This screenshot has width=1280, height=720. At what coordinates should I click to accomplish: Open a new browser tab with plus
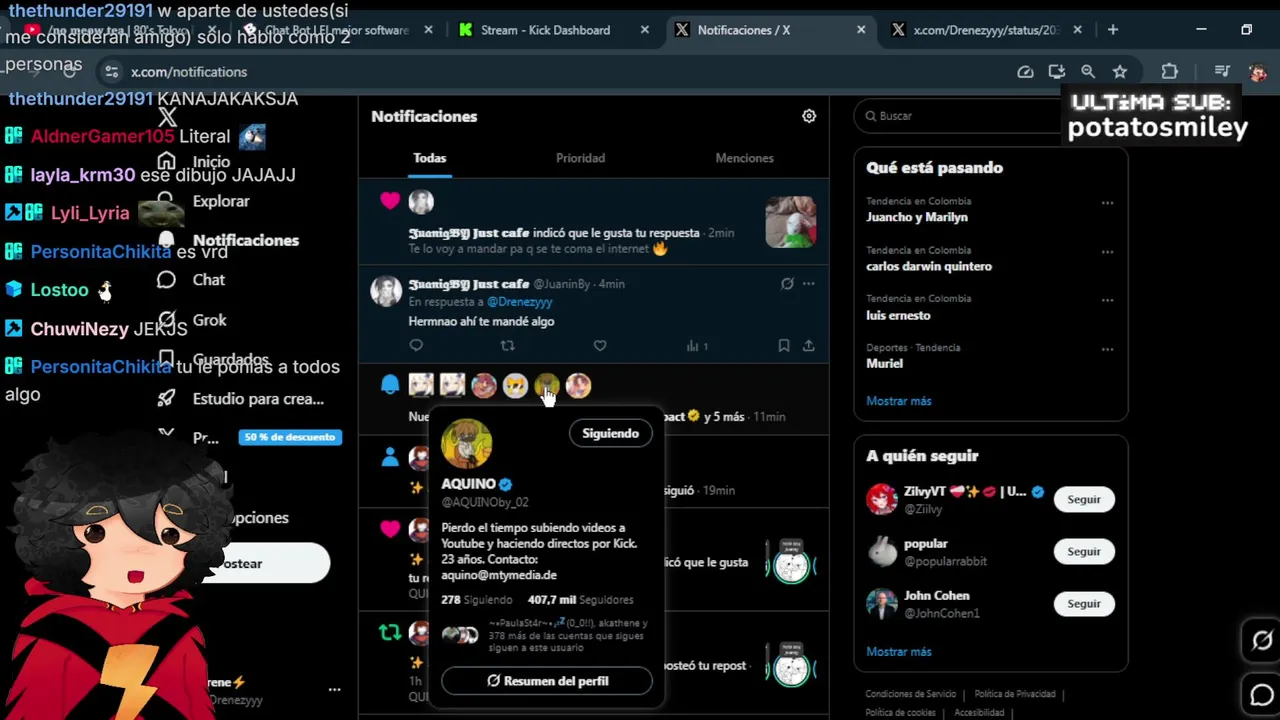pyautogui.click(x=1113, y=30)
